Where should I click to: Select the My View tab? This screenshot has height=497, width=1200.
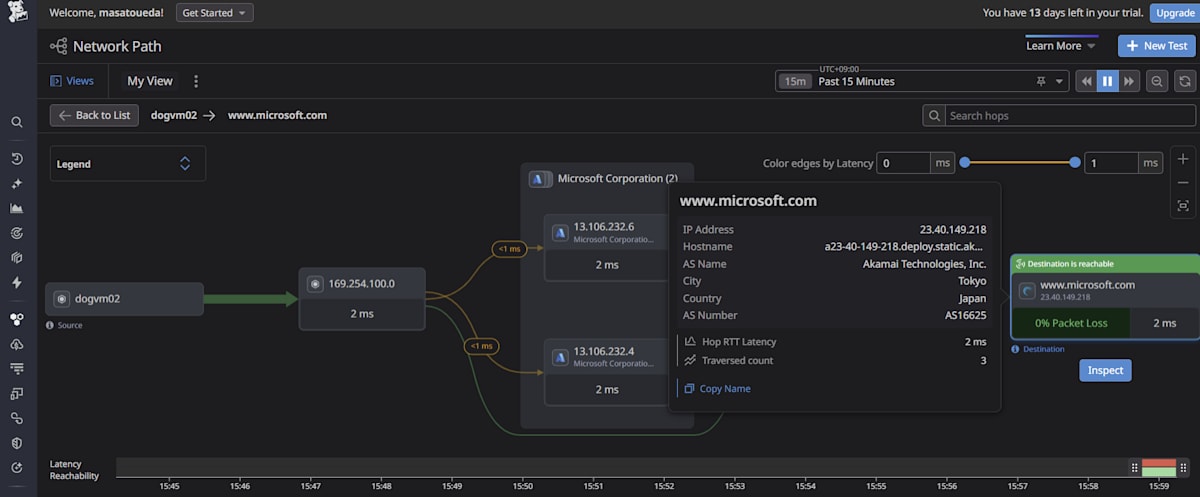(x=150, y=81)
